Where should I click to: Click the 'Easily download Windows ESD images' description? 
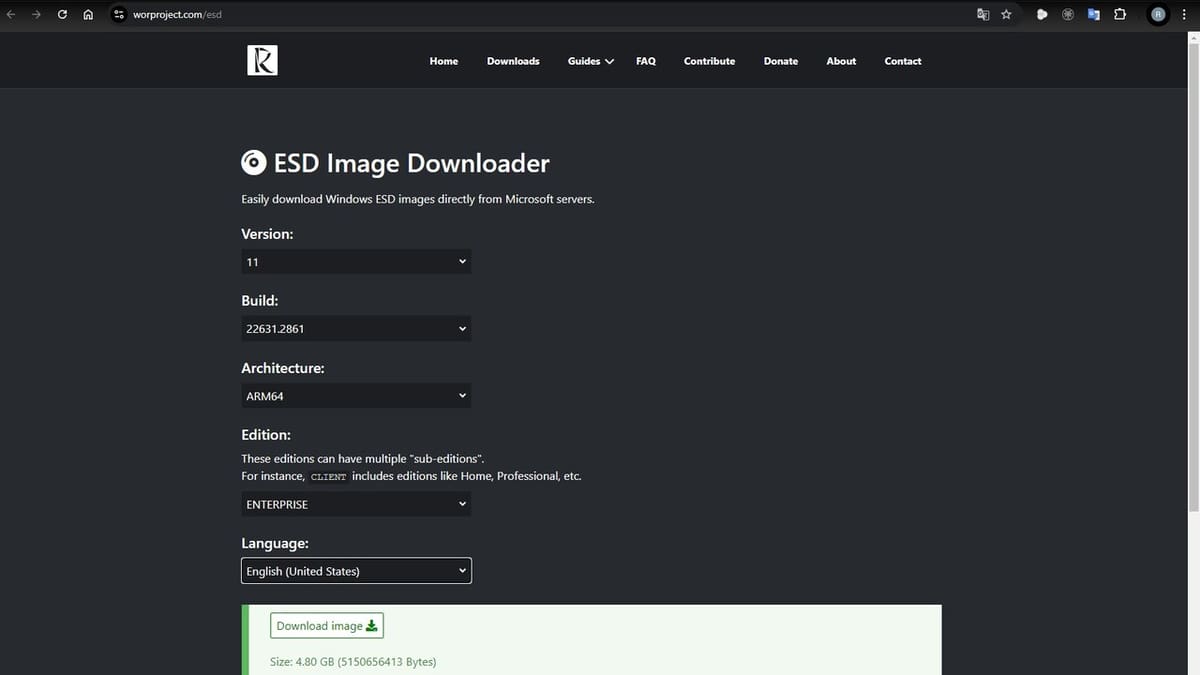coord(418,199)
